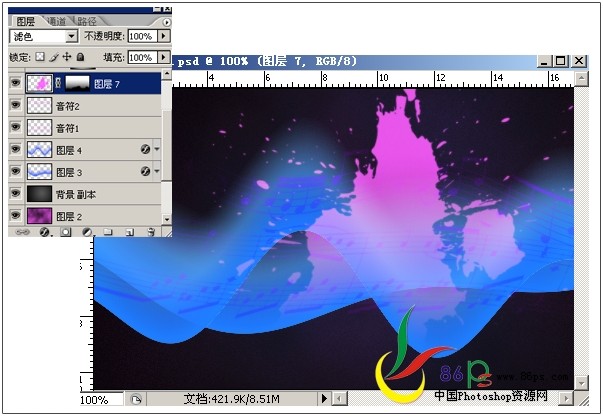
Task: Hide the 音符2 layer via eye icon
Action: [x=15, y=105]
